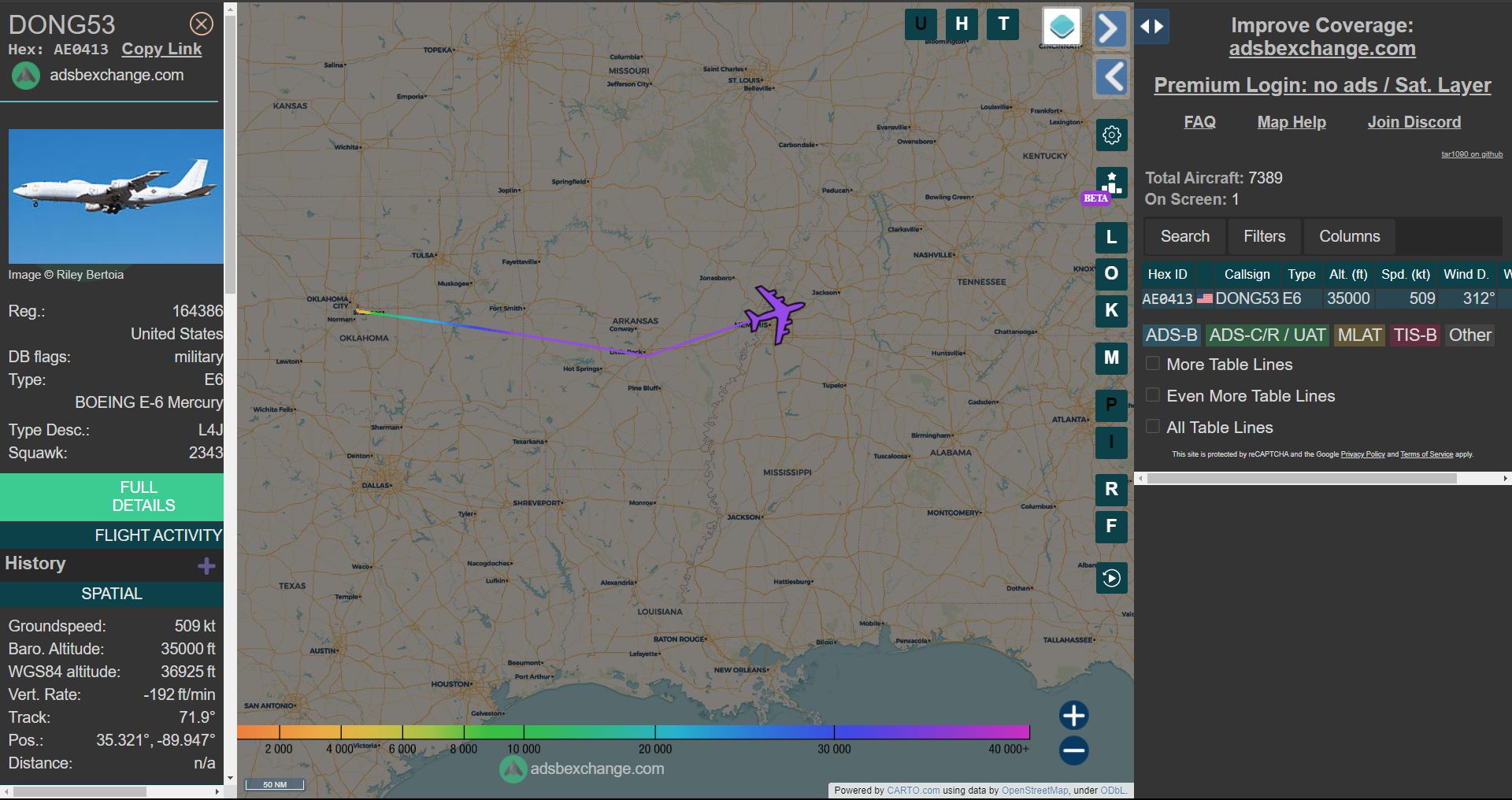Open Map Help link
This screenshot has width=1512, height=800.
1291,122
